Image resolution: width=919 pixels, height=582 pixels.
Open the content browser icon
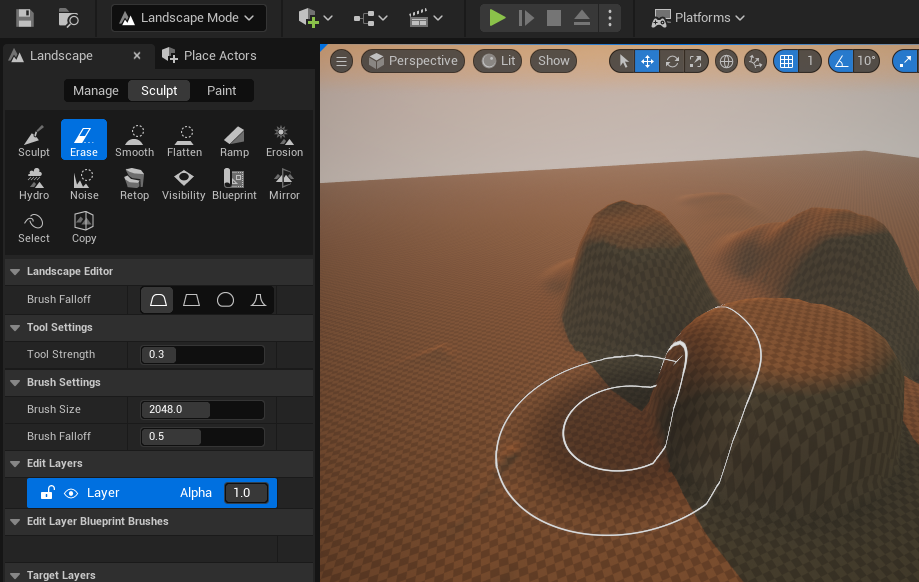click(69, 18)
